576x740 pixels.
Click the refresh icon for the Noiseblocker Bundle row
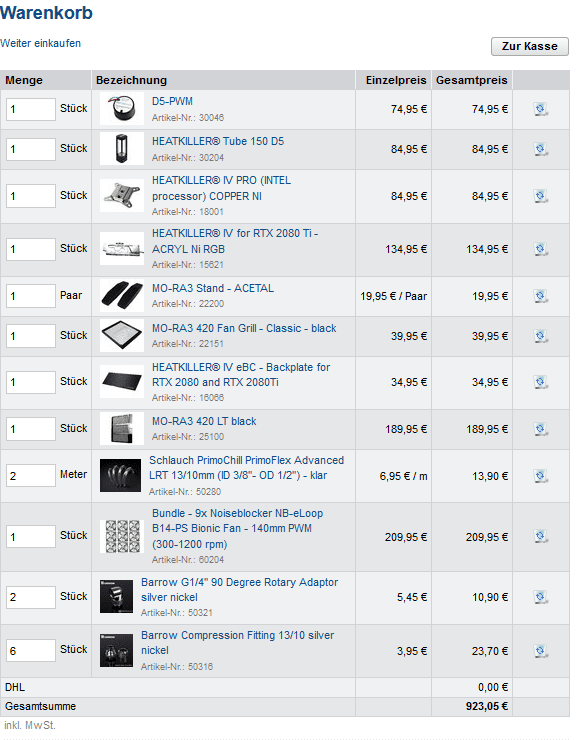[x=541, y=536]
